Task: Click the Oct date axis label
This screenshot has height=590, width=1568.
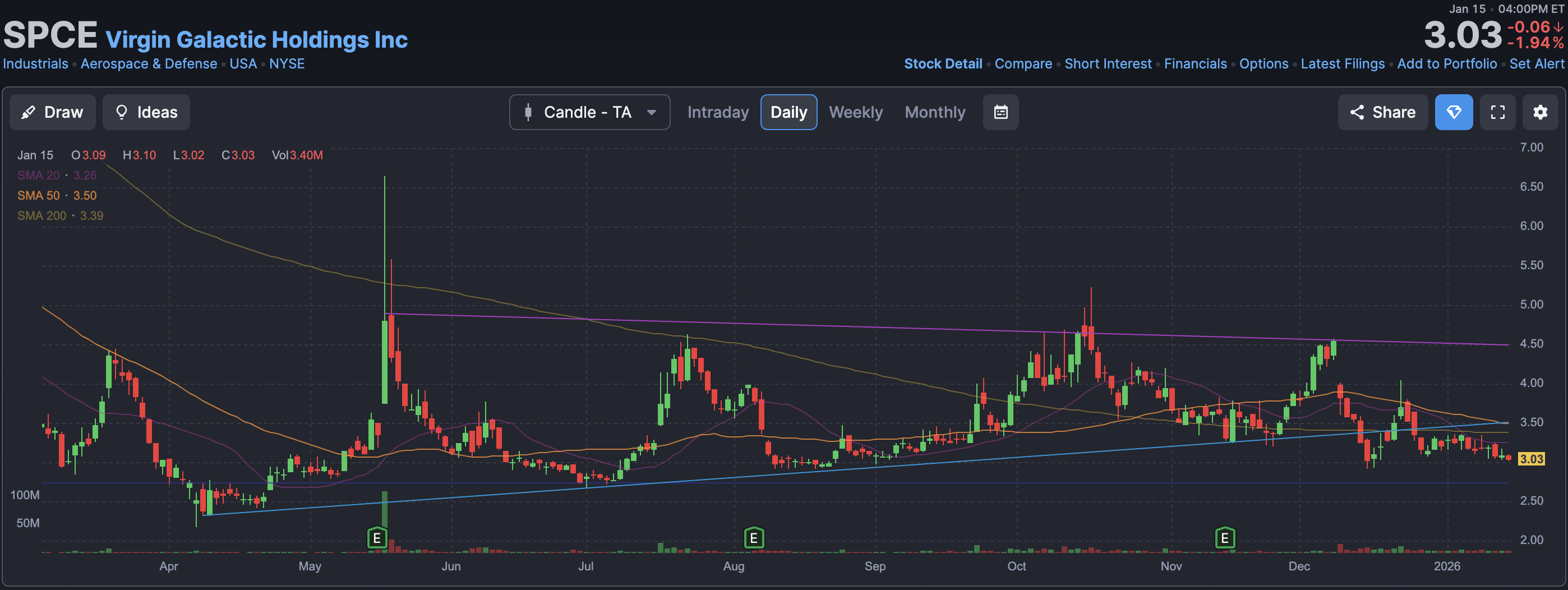Action: click(1016, 566)
